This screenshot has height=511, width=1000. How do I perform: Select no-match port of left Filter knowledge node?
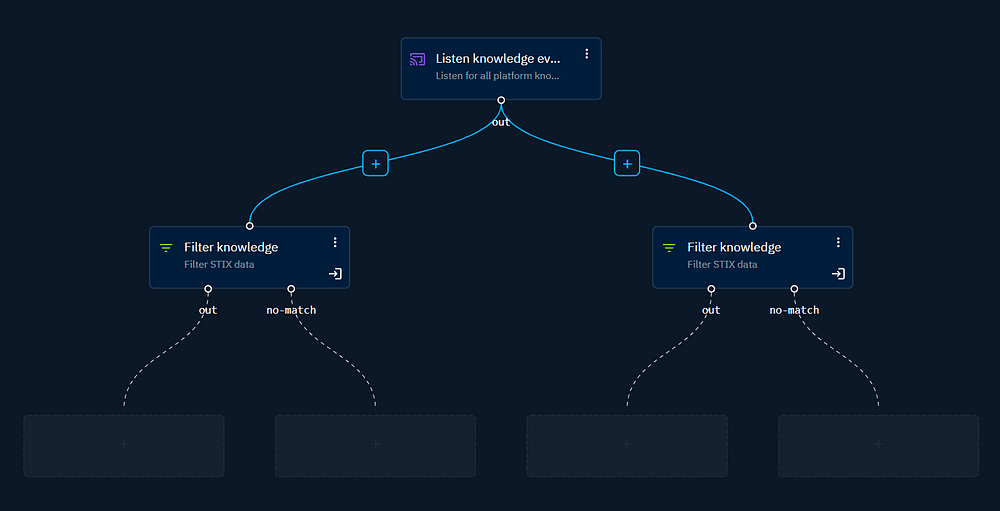point(291,289)
